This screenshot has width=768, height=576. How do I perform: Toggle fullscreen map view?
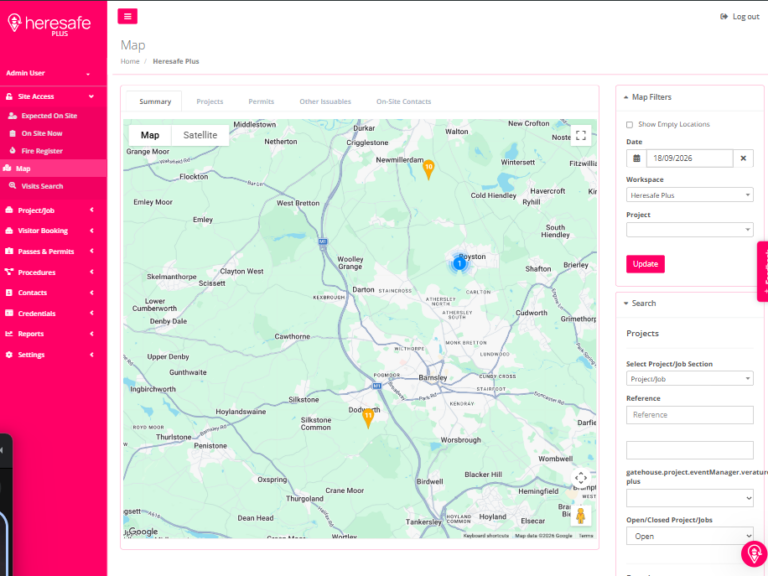pyautogui.click(x=581, y=135)
